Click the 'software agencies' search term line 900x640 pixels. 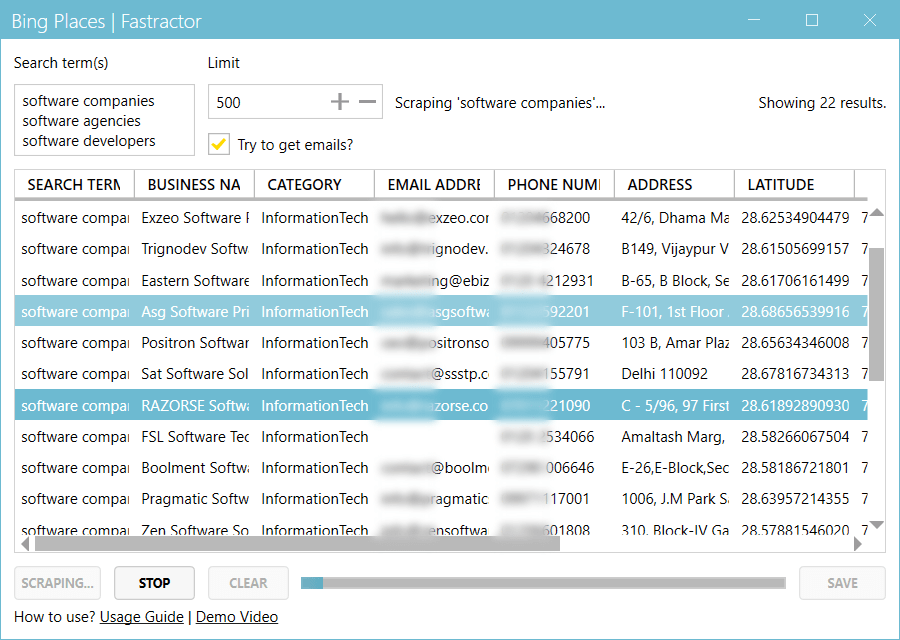[x=82, y=121]
